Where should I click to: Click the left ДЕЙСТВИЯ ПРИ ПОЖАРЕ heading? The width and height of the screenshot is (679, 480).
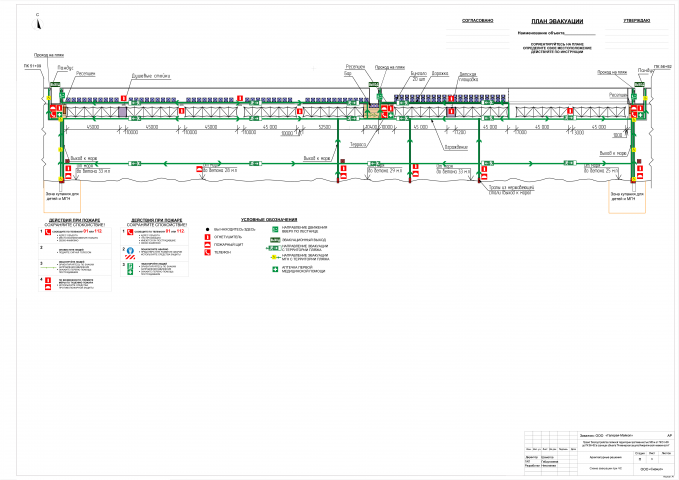(x=74, y=221)
